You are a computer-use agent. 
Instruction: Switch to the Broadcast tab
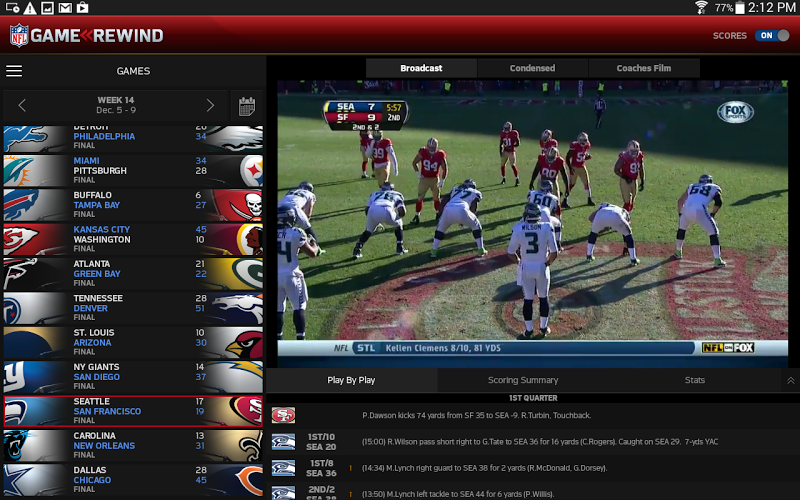point(421,68)
